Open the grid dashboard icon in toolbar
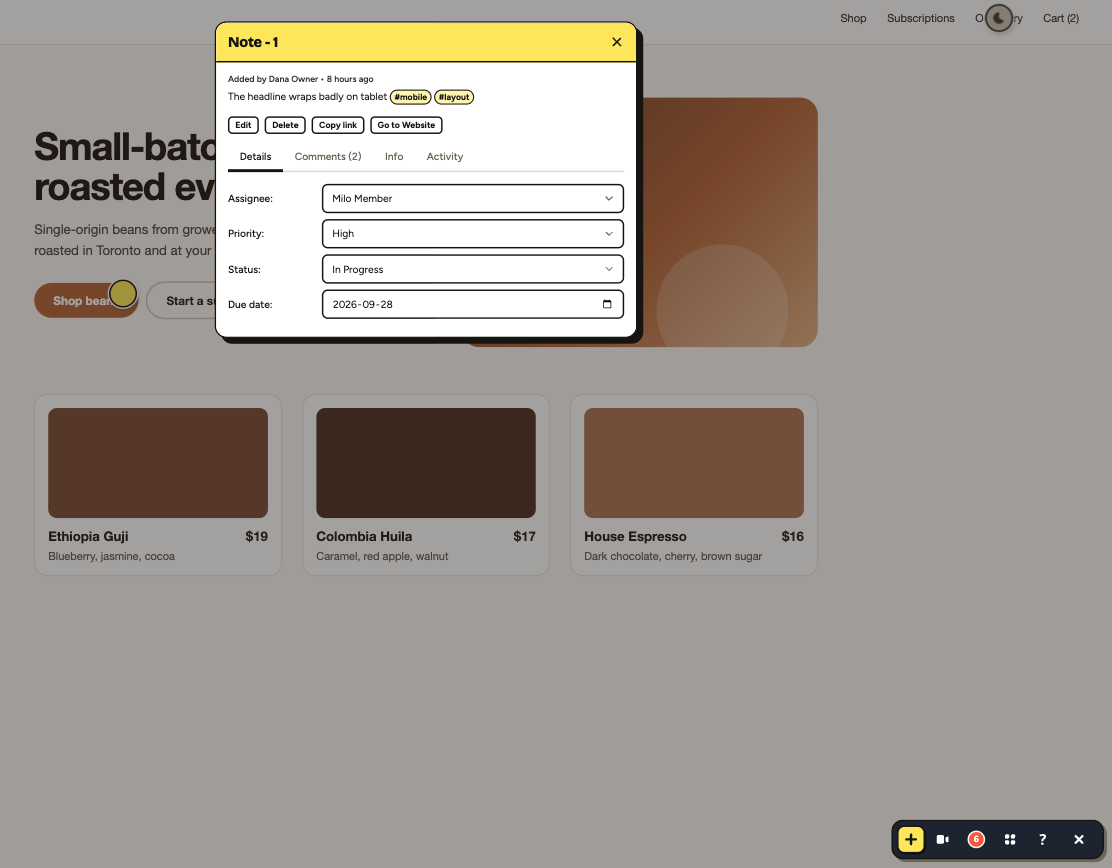This screenshot has height=868, width=1112. [1010, 840]
